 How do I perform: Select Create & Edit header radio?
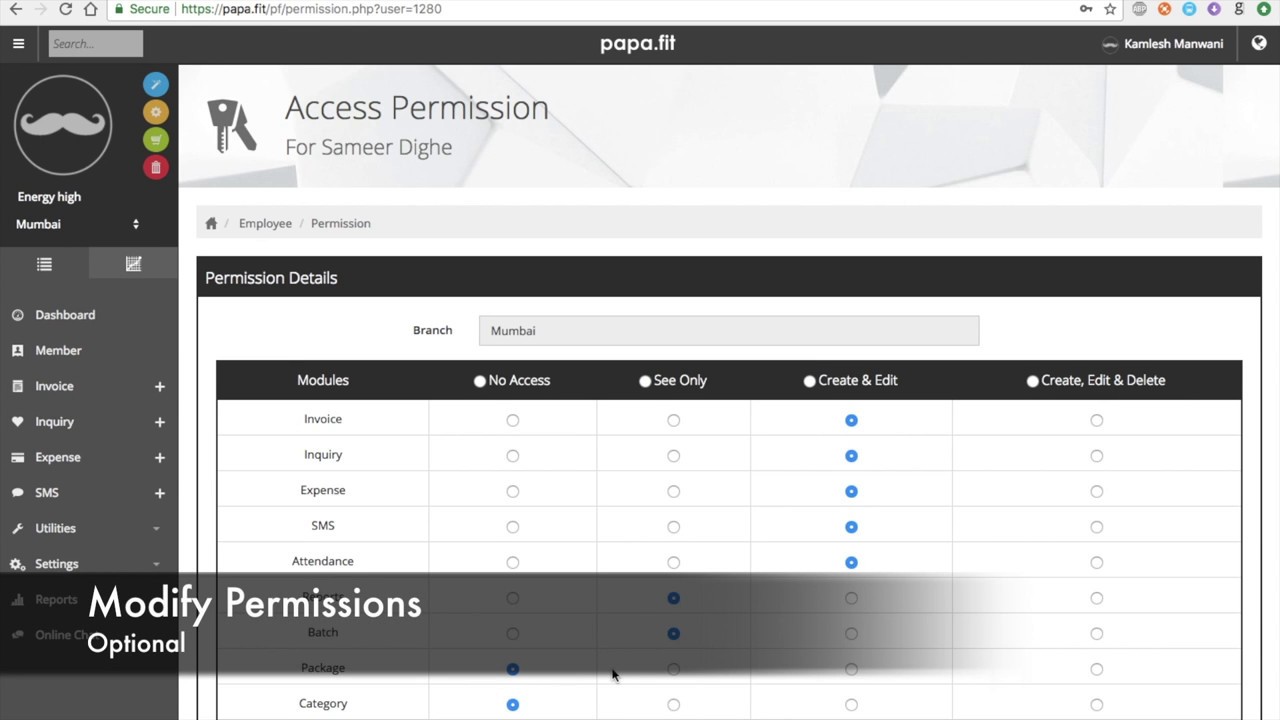pos(809,381)
